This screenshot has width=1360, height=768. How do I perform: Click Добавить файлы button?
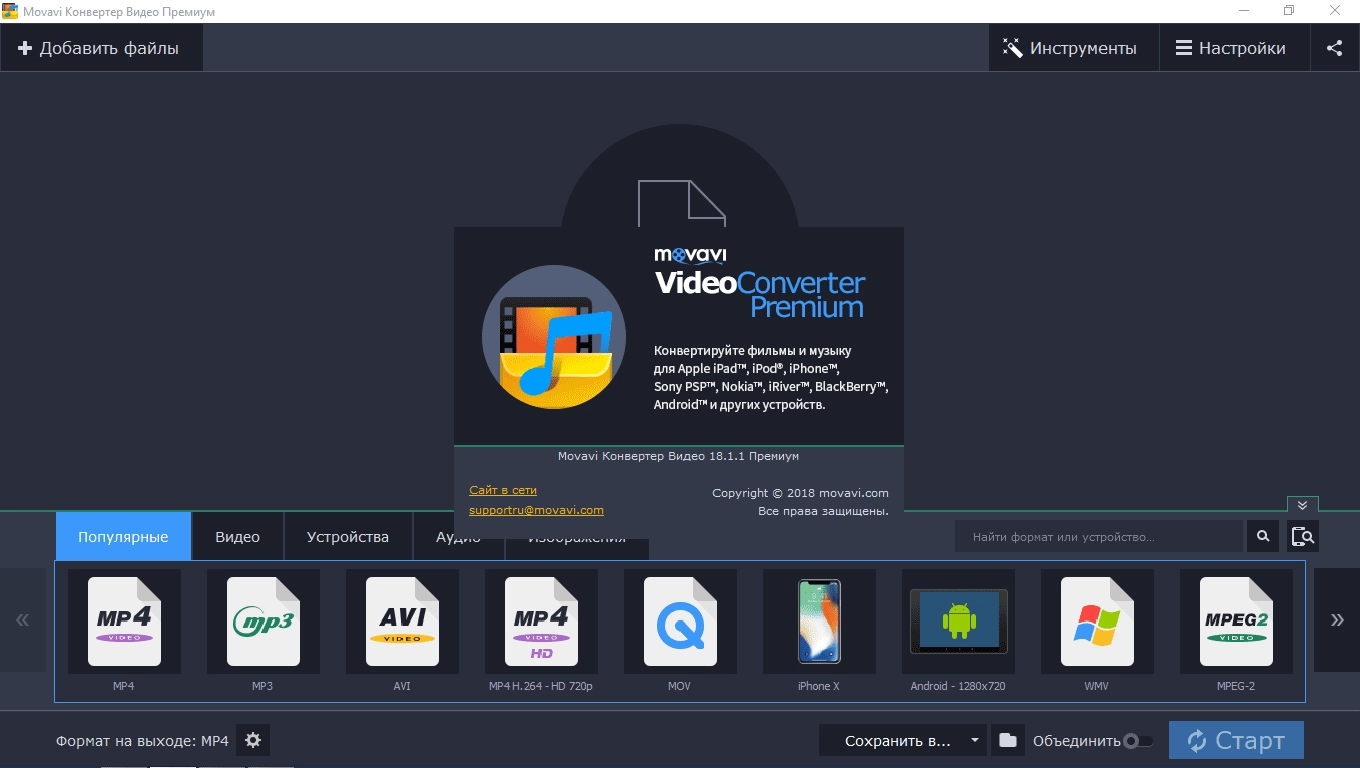100,48
